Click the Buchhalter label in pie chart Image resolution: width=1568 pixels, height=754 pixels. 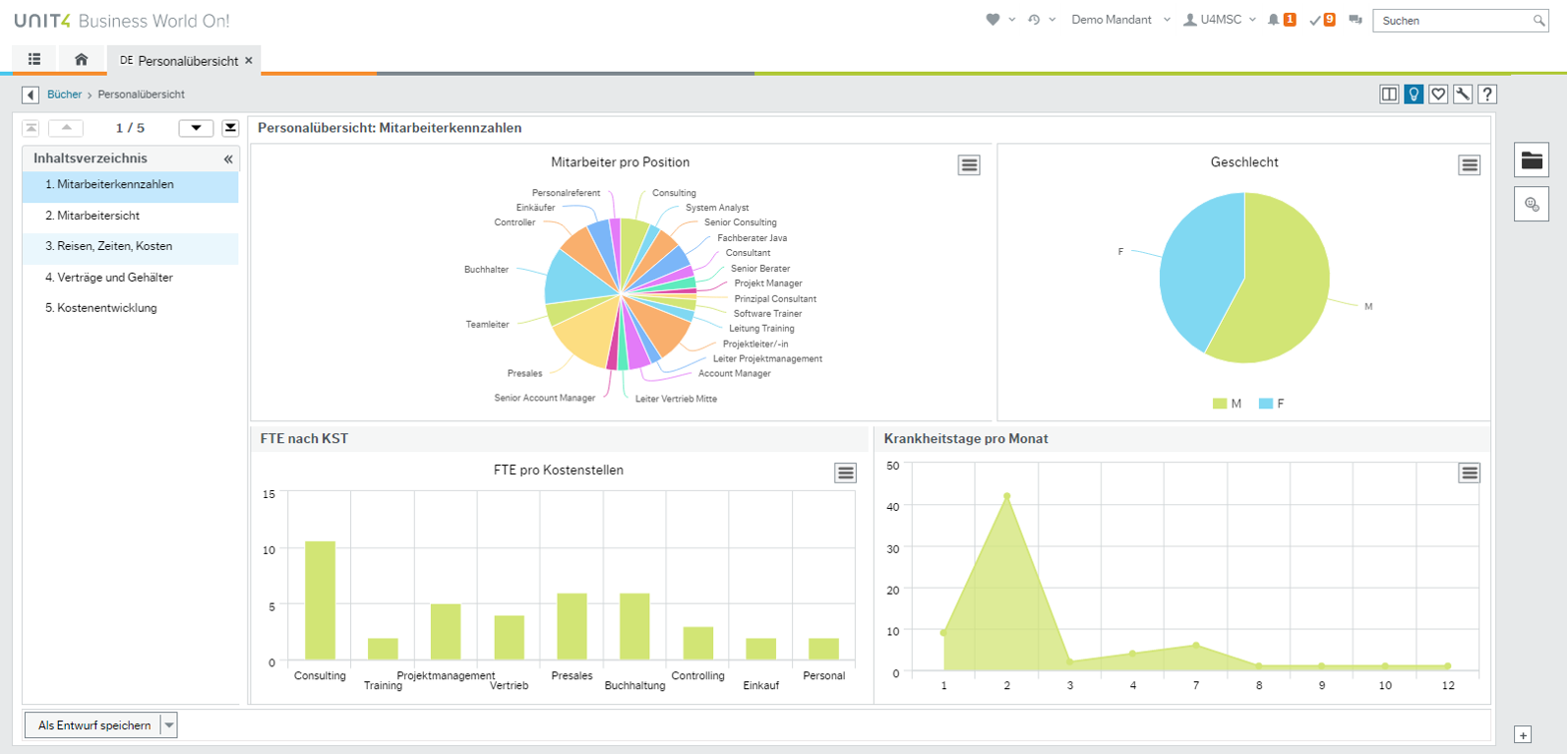[486, 270]
